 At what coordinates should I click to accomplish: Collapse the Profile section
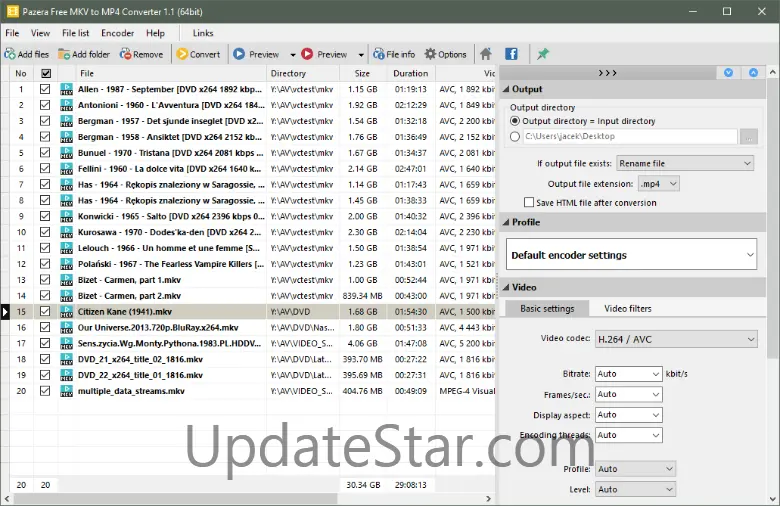click(x=506, y=222)
